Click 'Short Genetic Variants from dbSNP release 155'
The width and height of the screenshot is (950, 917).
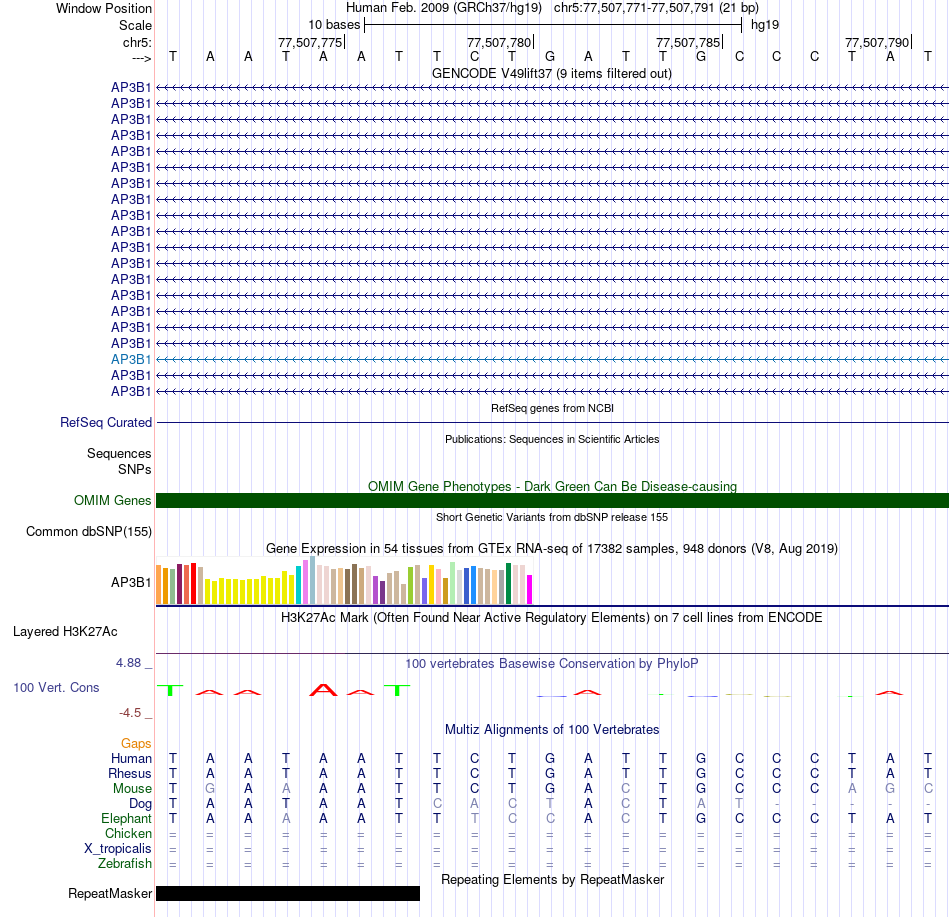click(x=552, y=517)
